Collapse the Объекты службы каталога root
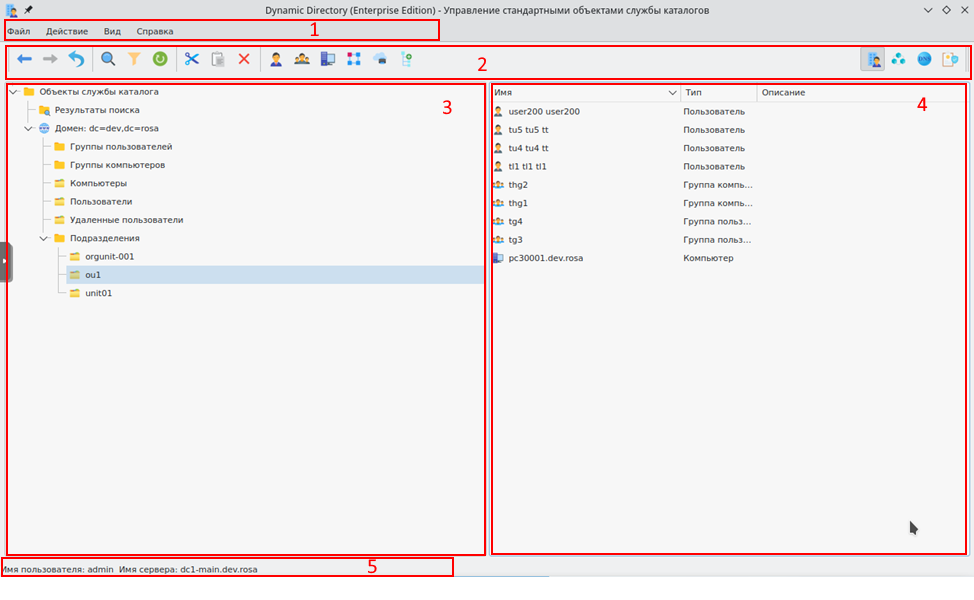This screenshot has width=974, height=600. (x=12, y=92)
